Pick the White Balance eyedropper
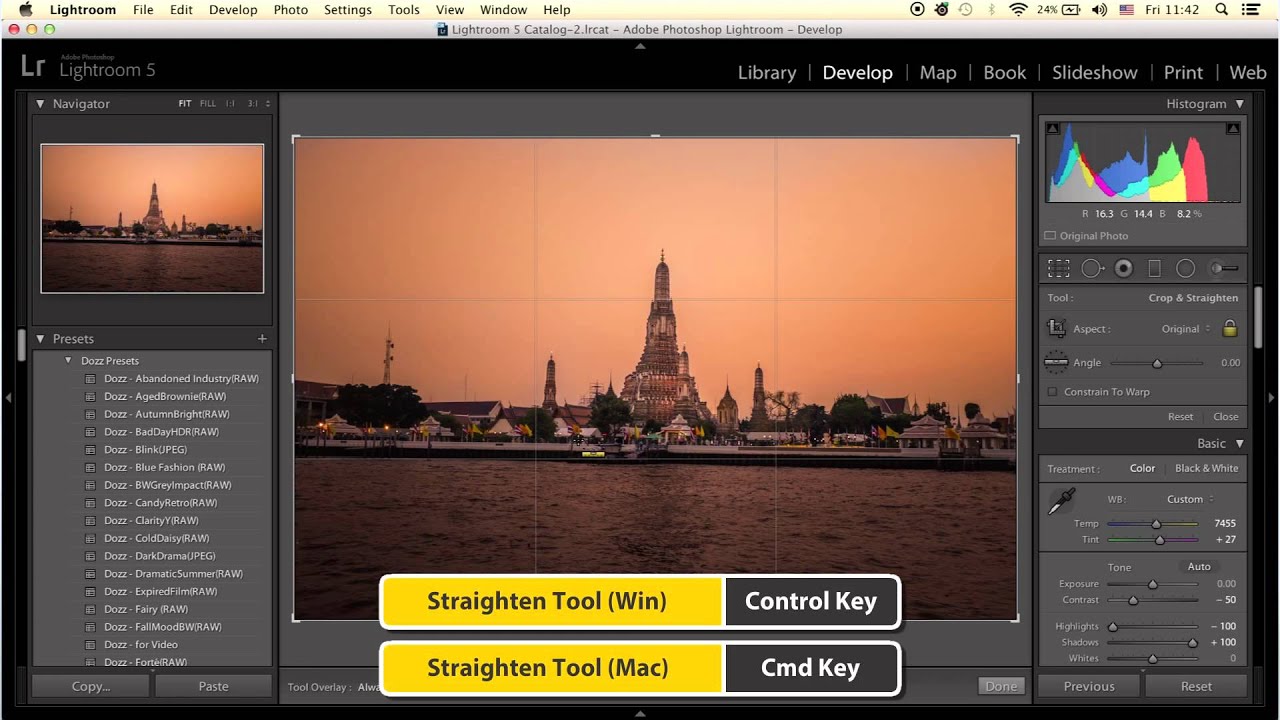 pos(1061,502)
